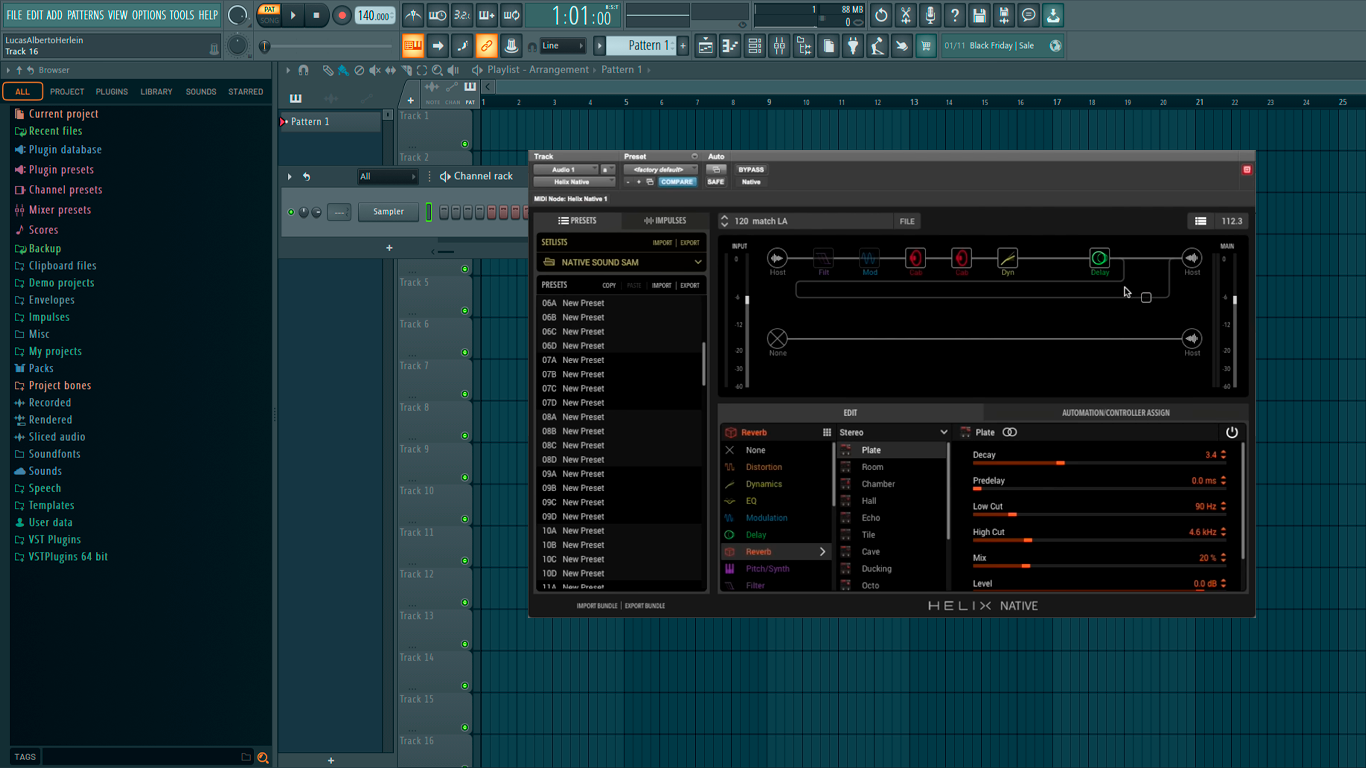This screenshot has height=768, width=1366.
Task: Open the piano roll icon in toolbar
Action: tap(730, 46)
